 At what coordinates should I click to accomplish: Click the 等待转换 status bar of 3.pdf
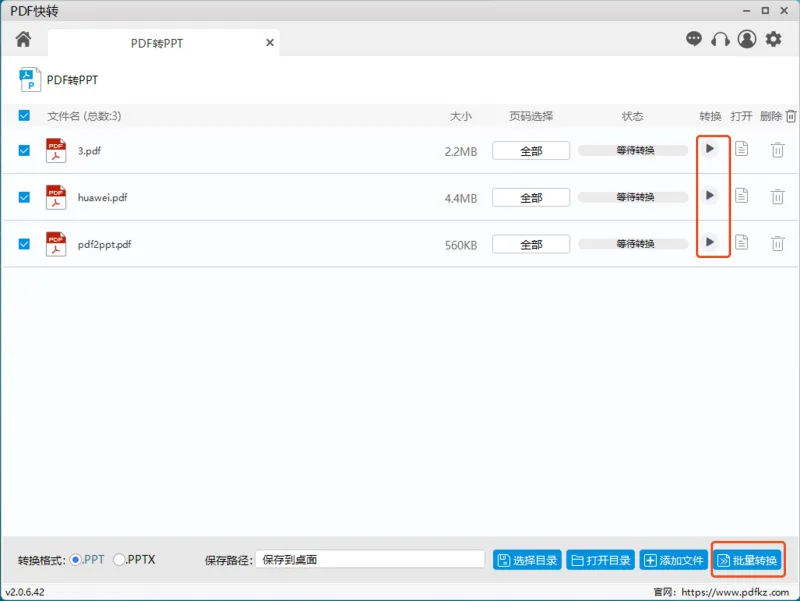[633, 151]
